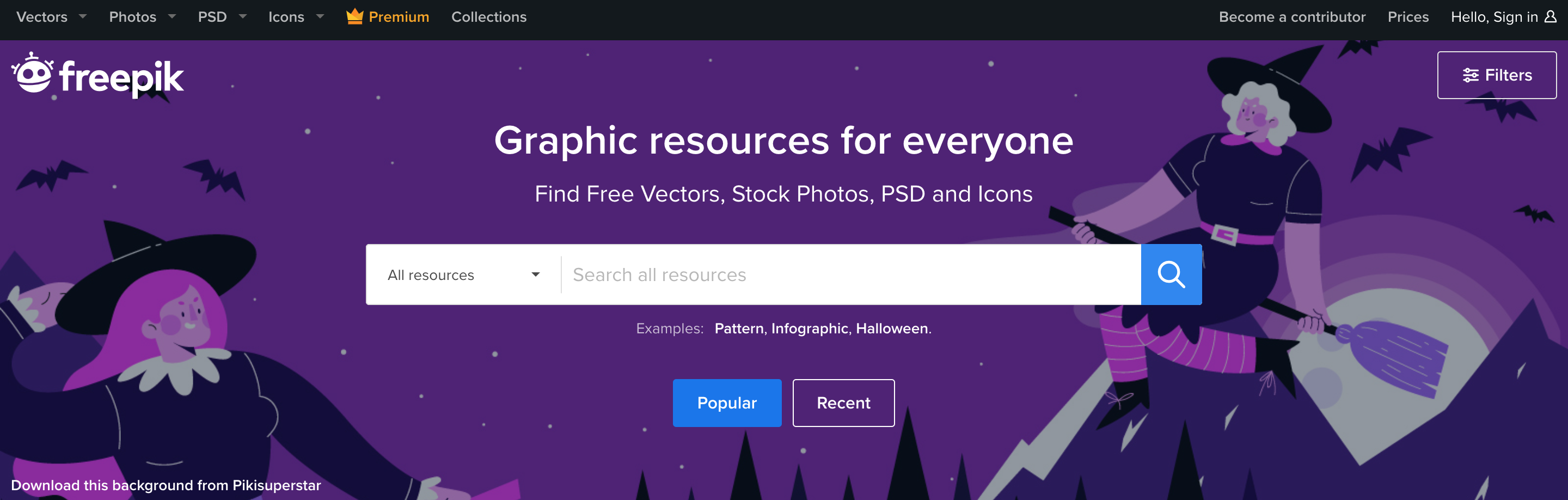Click the Halloween example link
This screenshot has width=1568, height=500.
pos(892,329)
